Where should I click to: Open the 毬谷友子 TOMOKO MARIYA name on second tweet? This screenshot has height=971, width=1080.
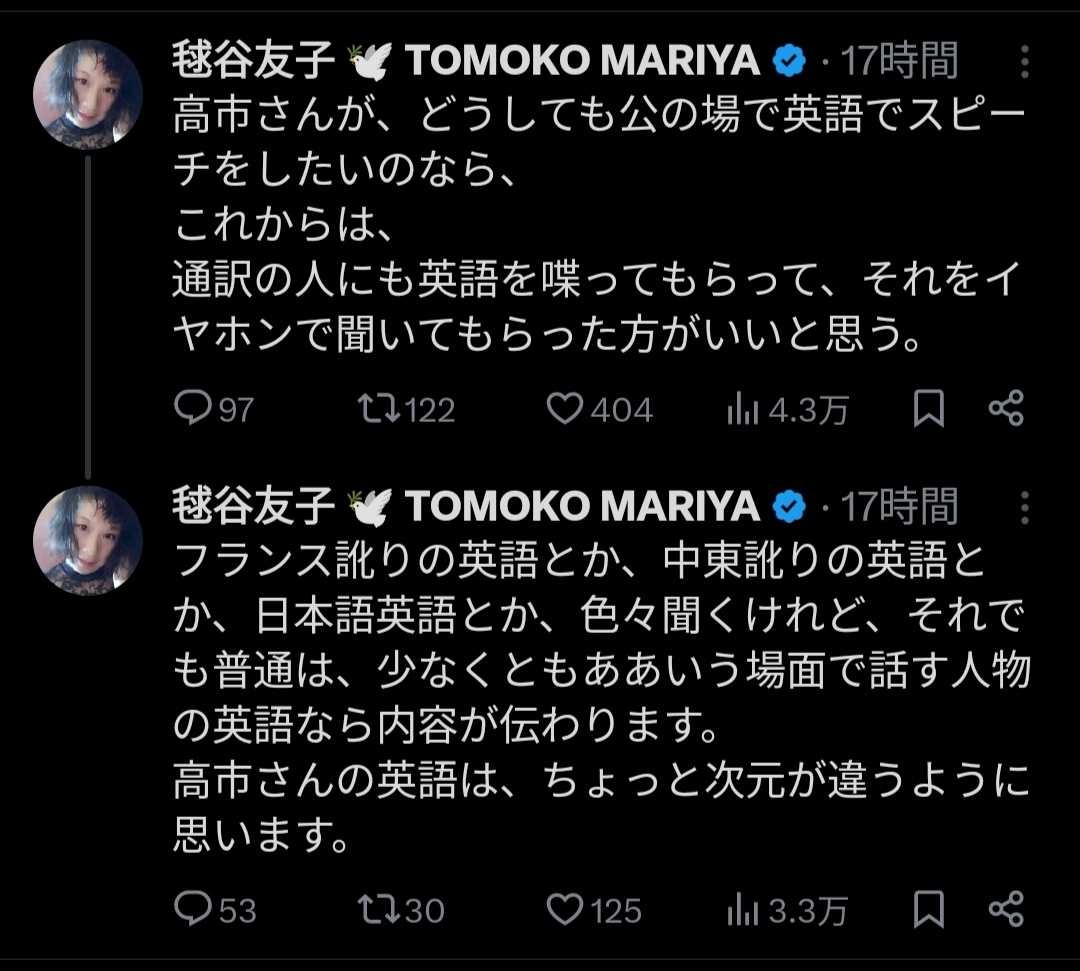coord(465,507)
